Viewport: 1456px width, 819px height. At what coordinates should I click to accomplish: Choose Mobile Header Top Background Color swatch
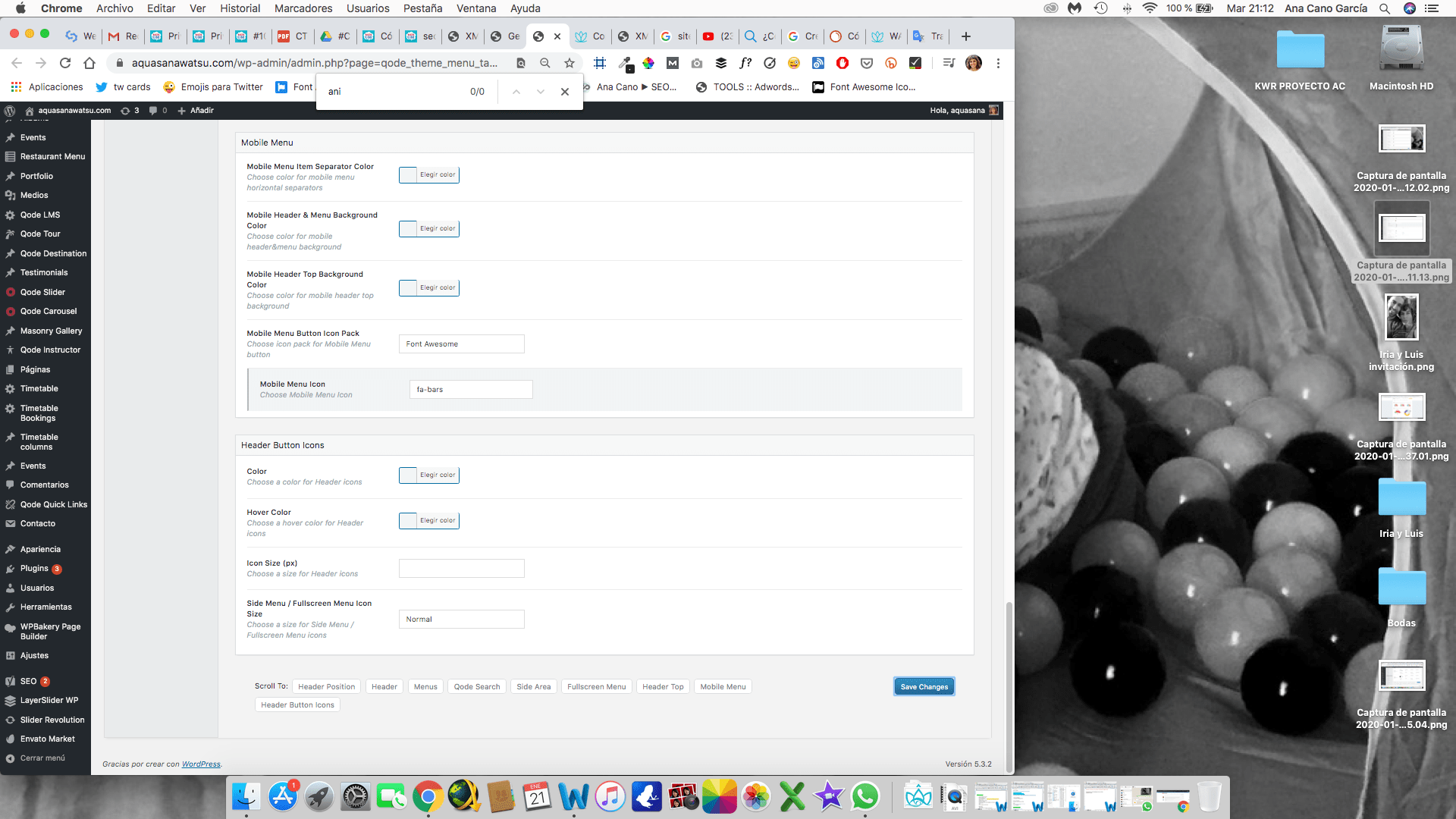point(429,288)
